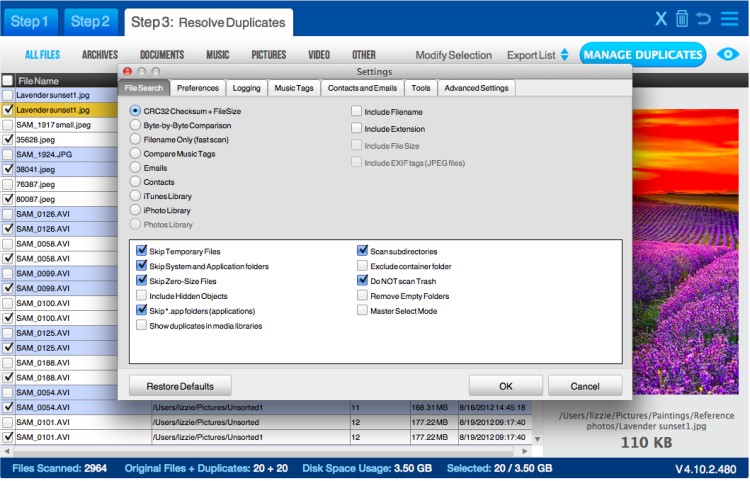Open the hamburger menu icon
The height and width of the screenshot is (481, 750).
click(x=729, y=19)
